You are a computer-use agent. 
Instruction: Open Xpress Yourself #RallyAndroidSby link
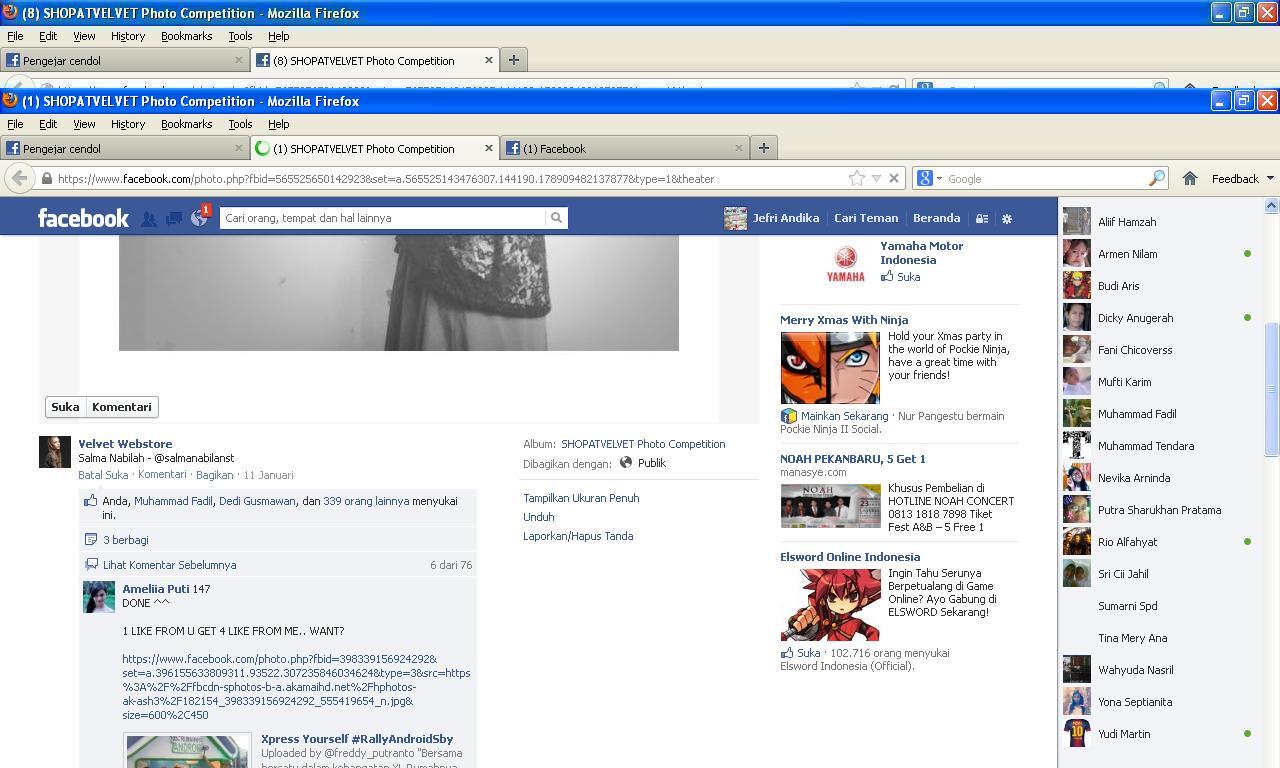click(x=357, y=739)
